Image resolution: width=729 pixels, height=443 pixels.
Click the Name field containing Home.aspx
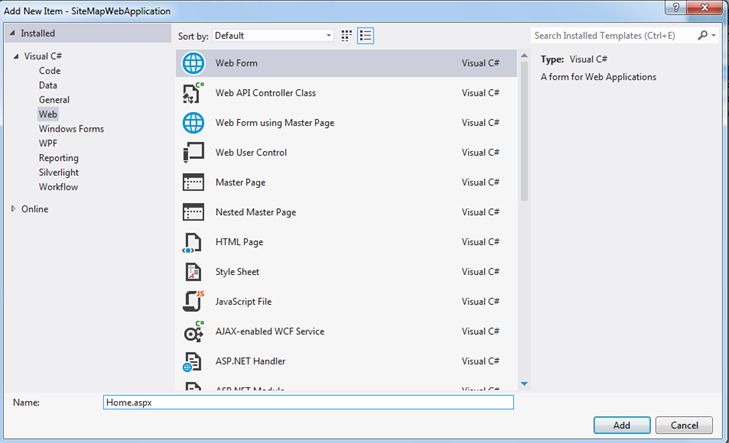[x=308, y=403]
